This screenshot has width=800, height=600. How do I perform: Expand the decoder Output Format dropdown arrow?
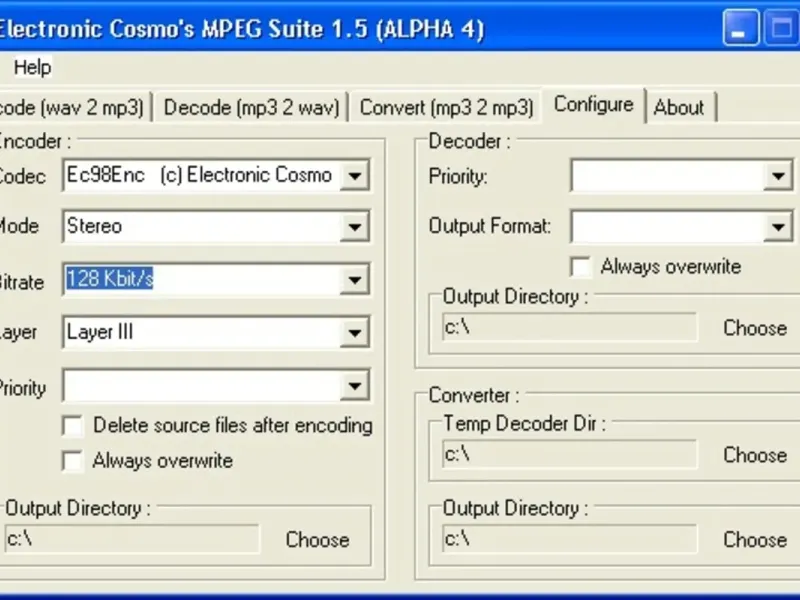[778, 227]
